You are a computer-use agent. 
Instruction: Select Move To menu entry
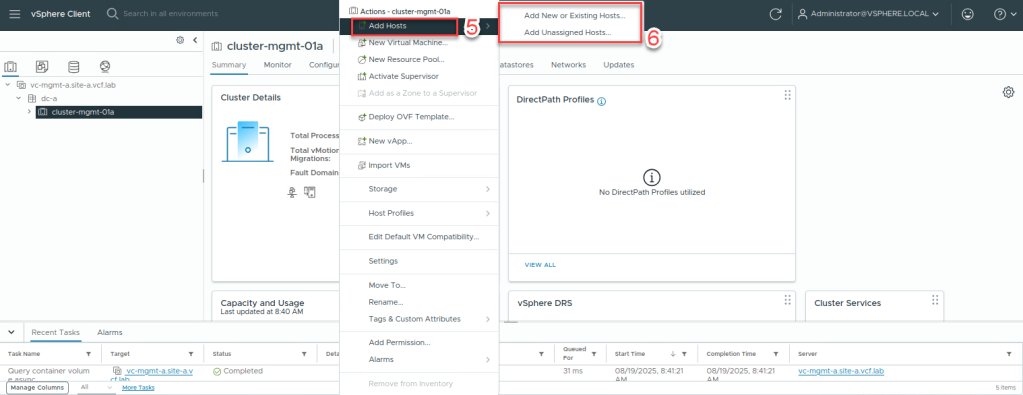[x=387, y=285]
